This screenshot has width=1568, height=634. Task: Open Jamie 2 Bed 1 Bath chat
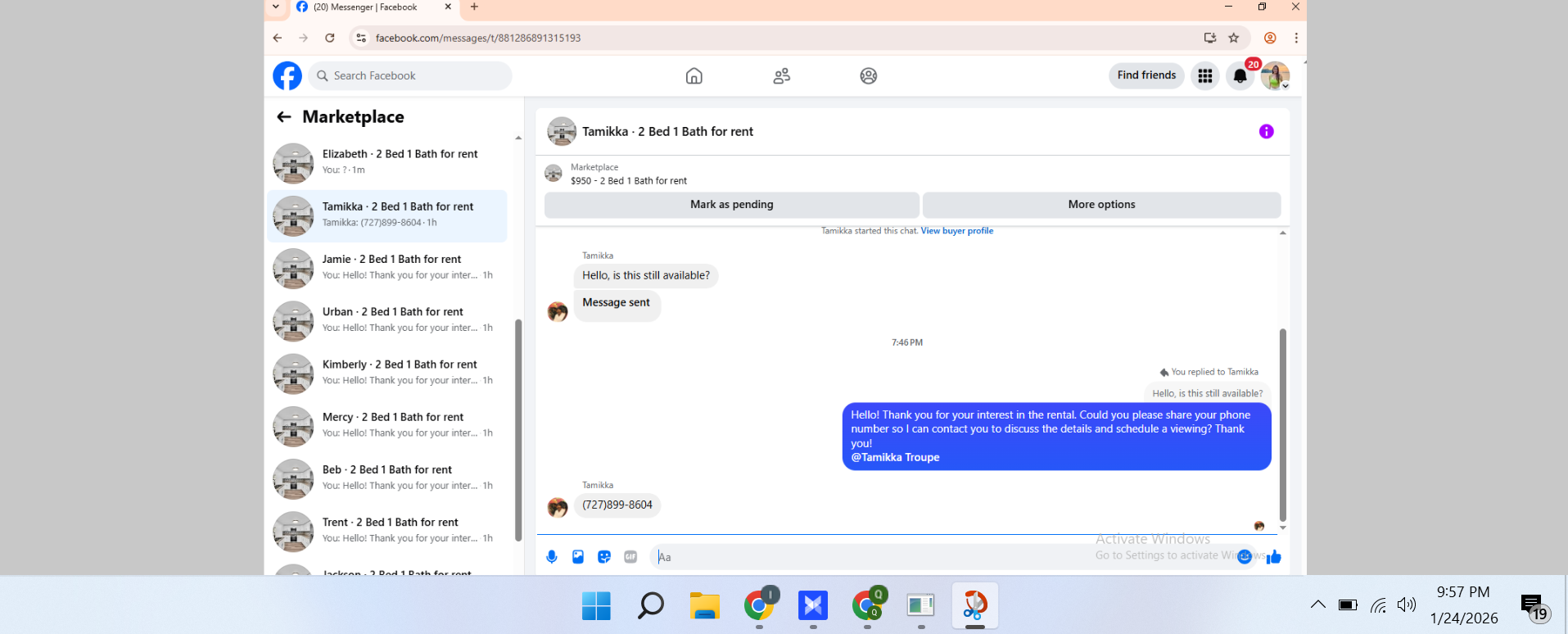click(386, 269)
